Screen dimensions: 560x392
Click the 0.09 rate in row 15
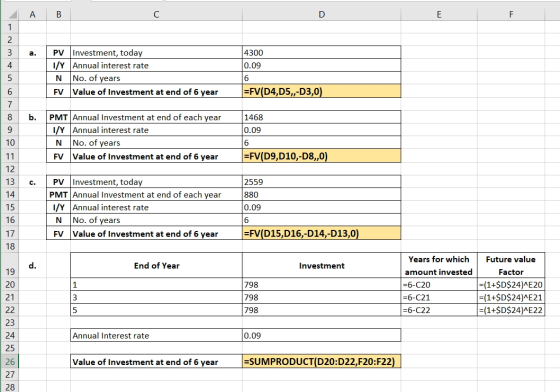click(x=321, y=207)
